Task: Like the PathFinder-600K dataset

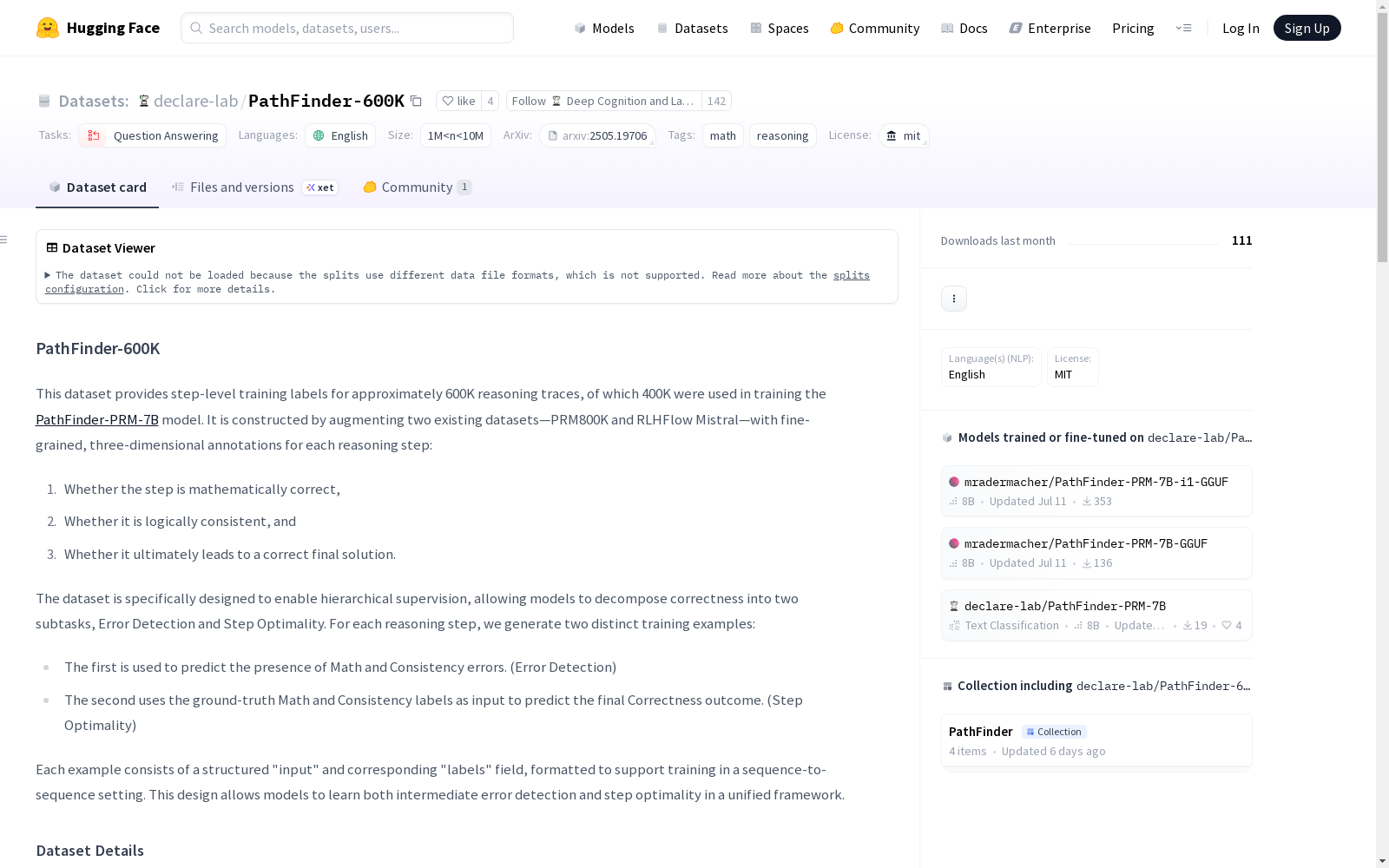Action: tap(458, 101)
